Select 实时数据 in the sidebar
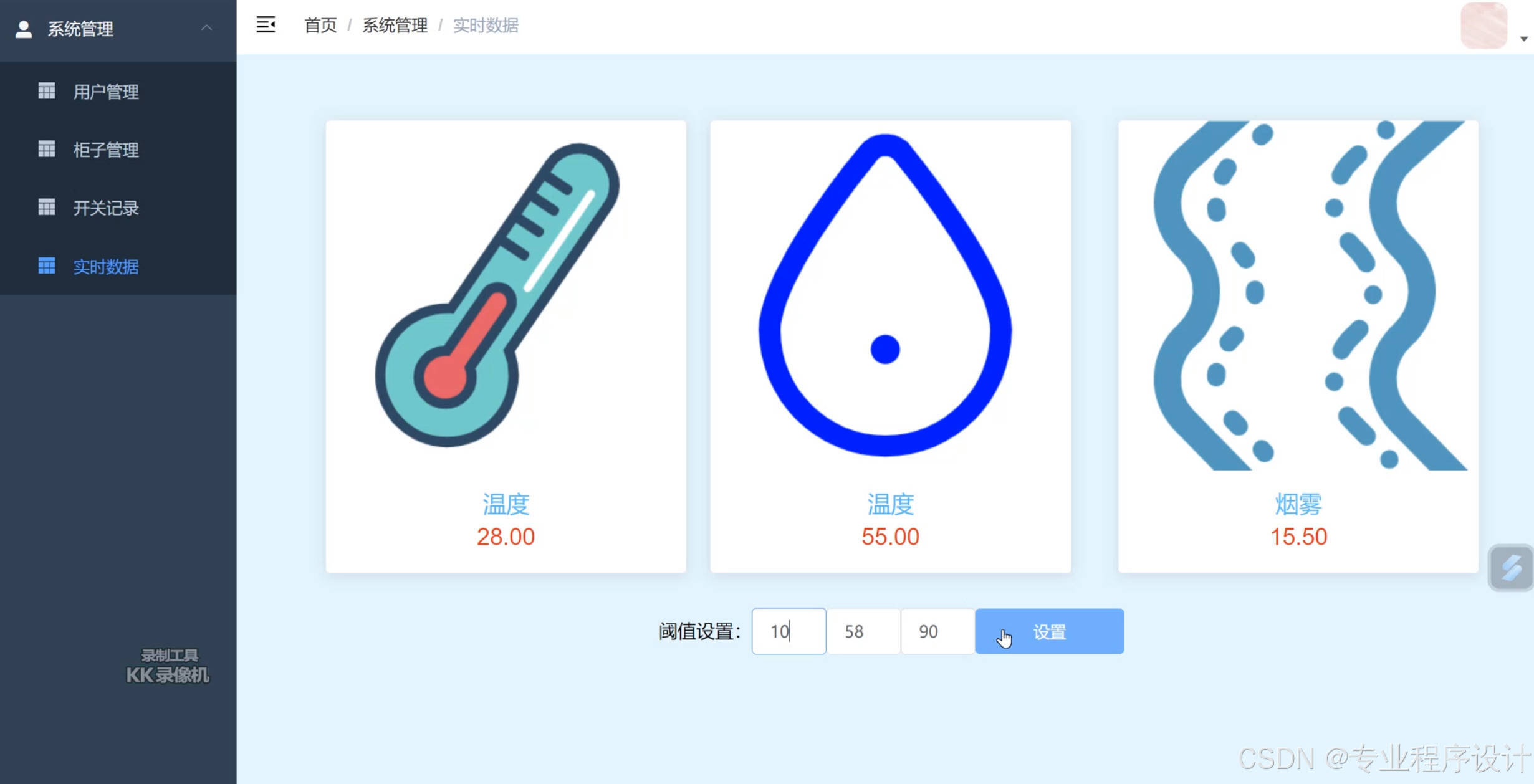 point(105,266)
